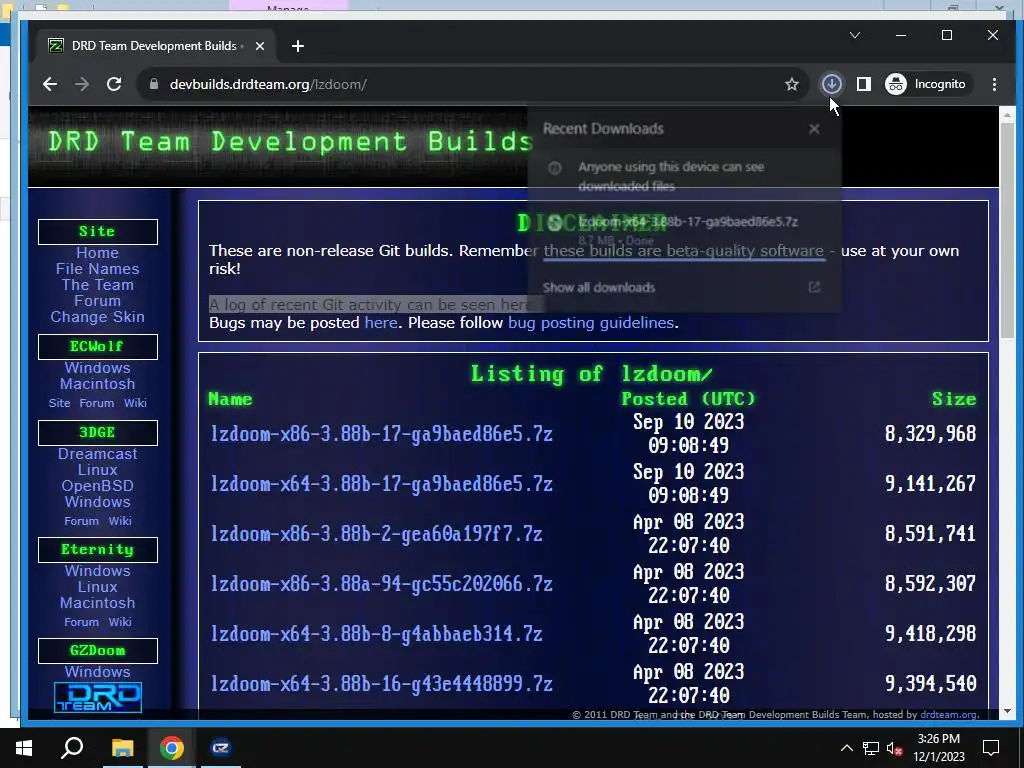The image size is (1024, 768).
Task: Bookmark this page with star icon
Action: (792, 84)
